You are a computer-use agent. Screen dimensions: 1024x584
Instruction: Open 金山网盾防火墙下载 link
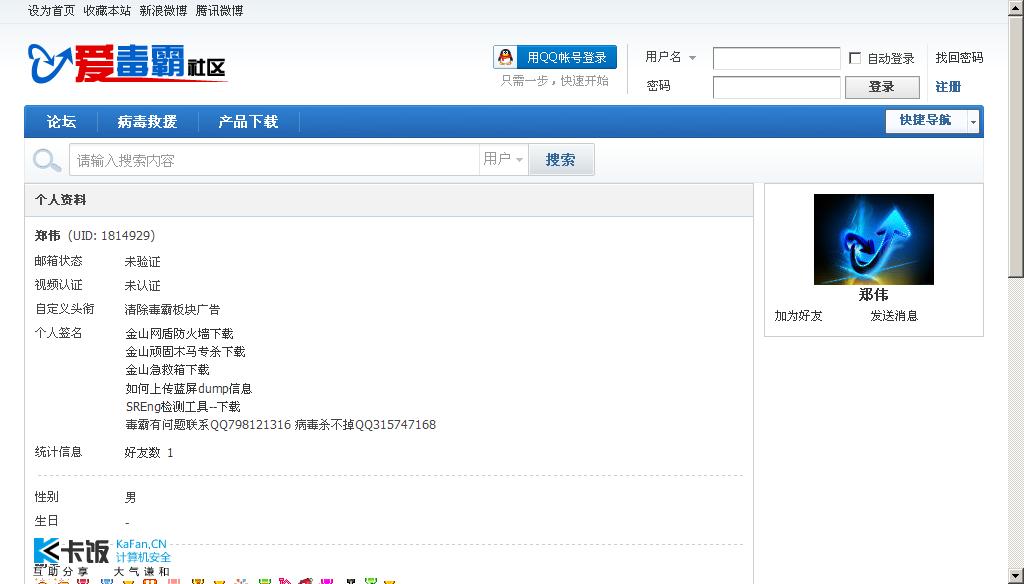180,334
